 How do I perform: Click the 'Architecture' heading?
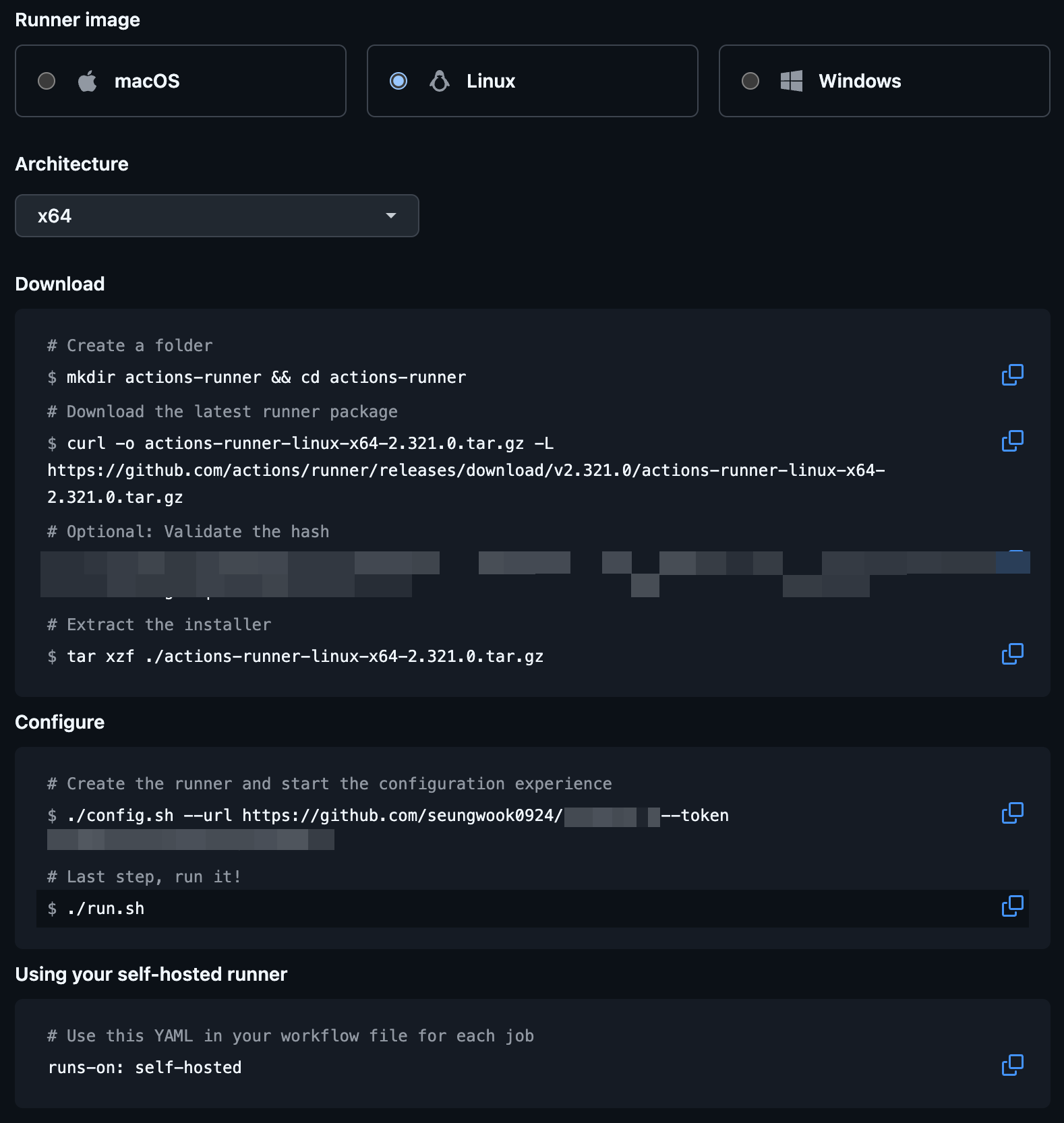coord(71,164)
